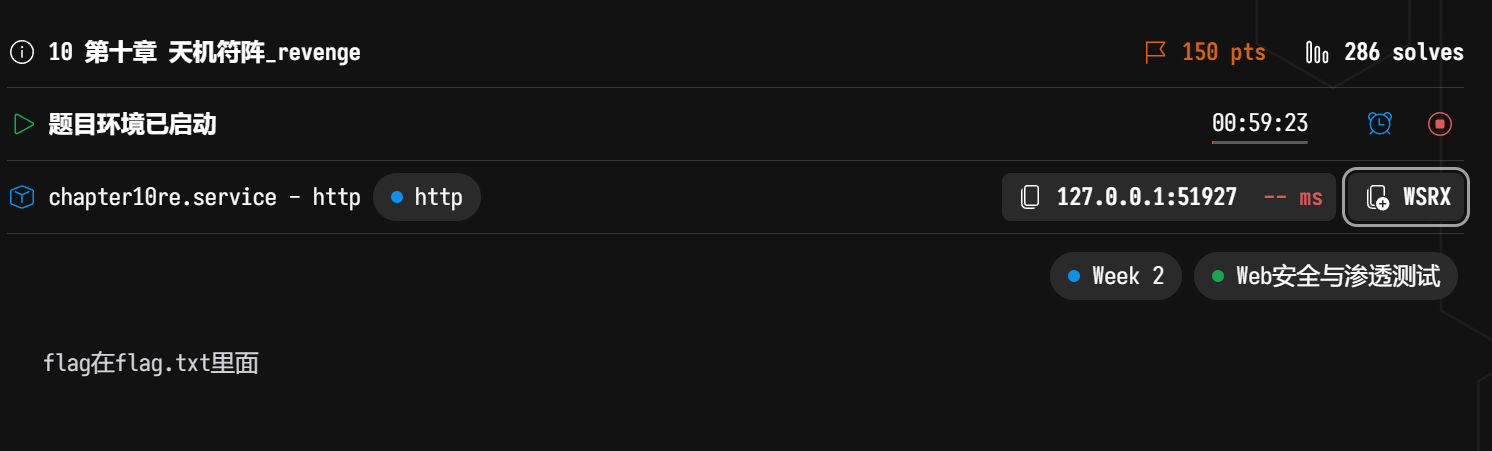Viewport: 1492px width, 451px height.
Task: Stop the environment with the red stop icon
Action: (x=1440, y=124)
